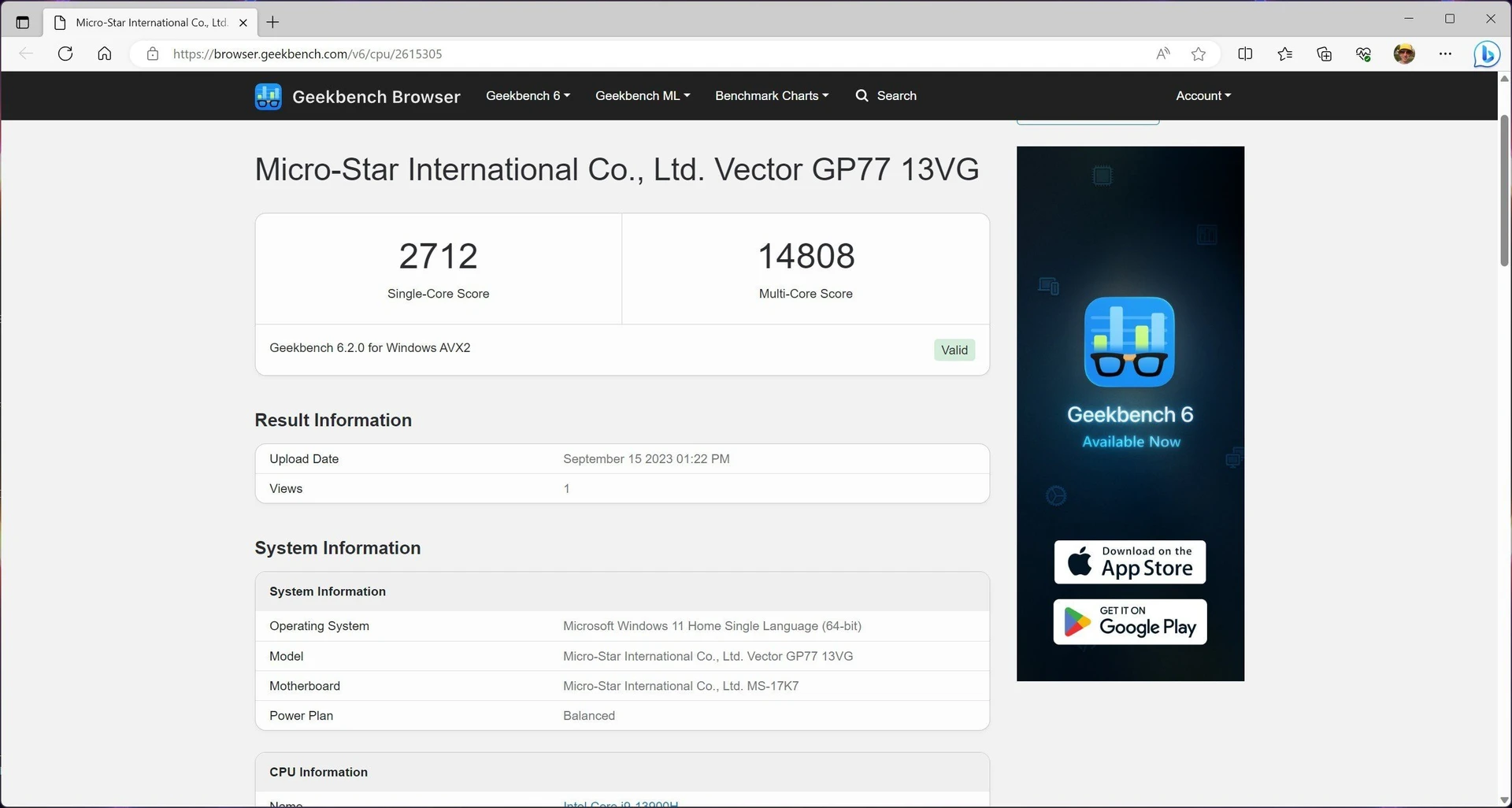1512x808 pixels.
Task: Click Power Plan value Balanced
Action: [589, 716]
